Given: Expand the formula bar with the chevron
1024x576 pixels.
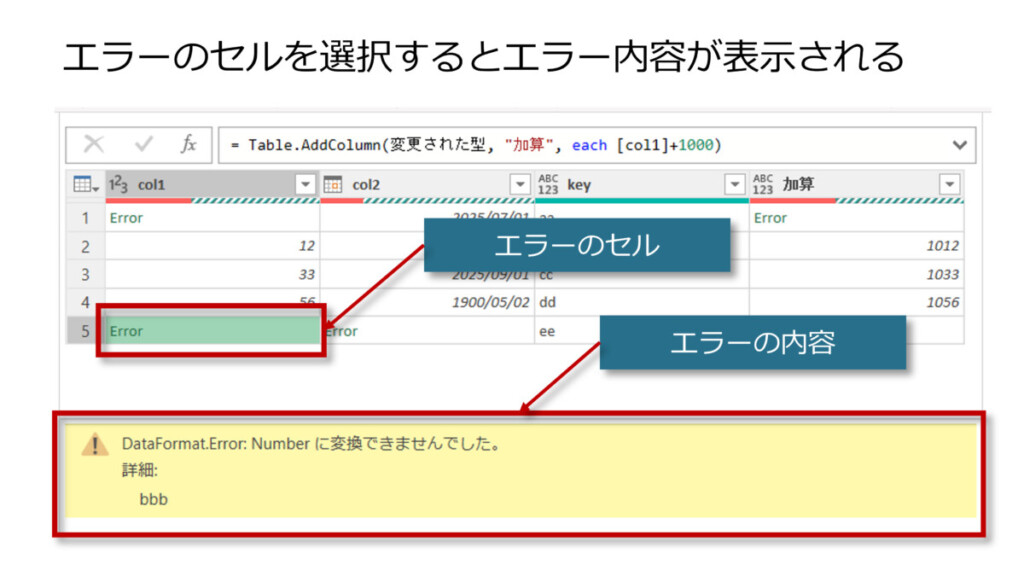Looking at the screenshot, I should tap(960, 145).
